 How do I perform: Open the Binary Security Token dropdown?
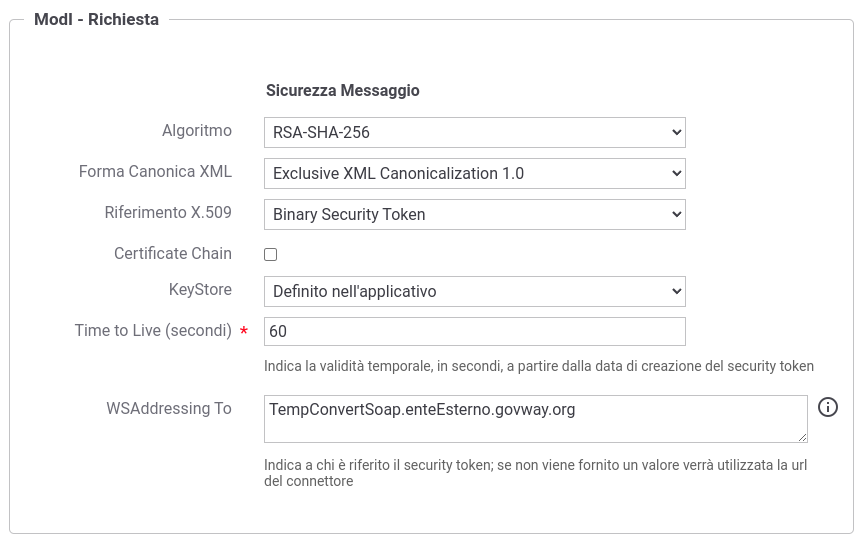[474, 214]
